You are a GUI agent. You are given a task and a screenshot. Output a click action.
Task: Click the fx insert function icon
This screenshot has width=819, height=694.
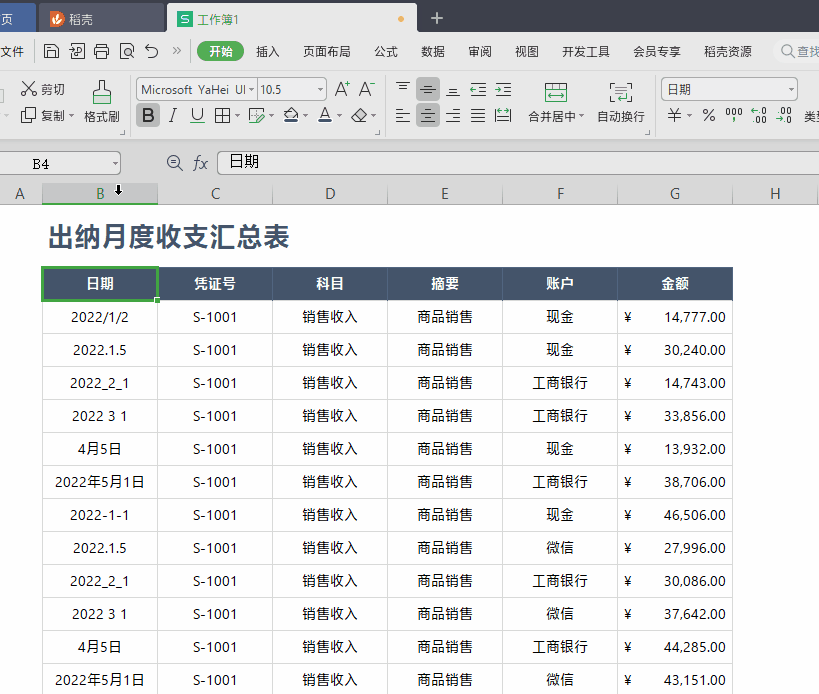click(x=200, y=163)
